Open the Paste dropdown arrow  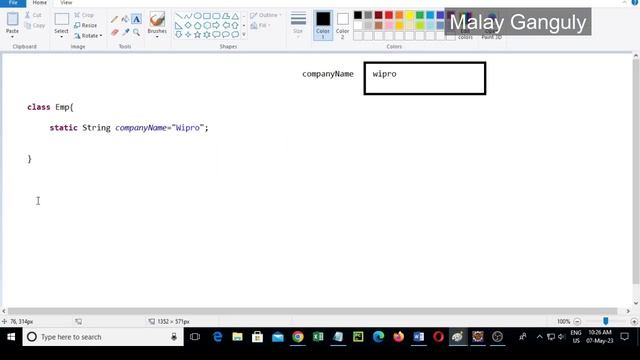pos(12,37)
